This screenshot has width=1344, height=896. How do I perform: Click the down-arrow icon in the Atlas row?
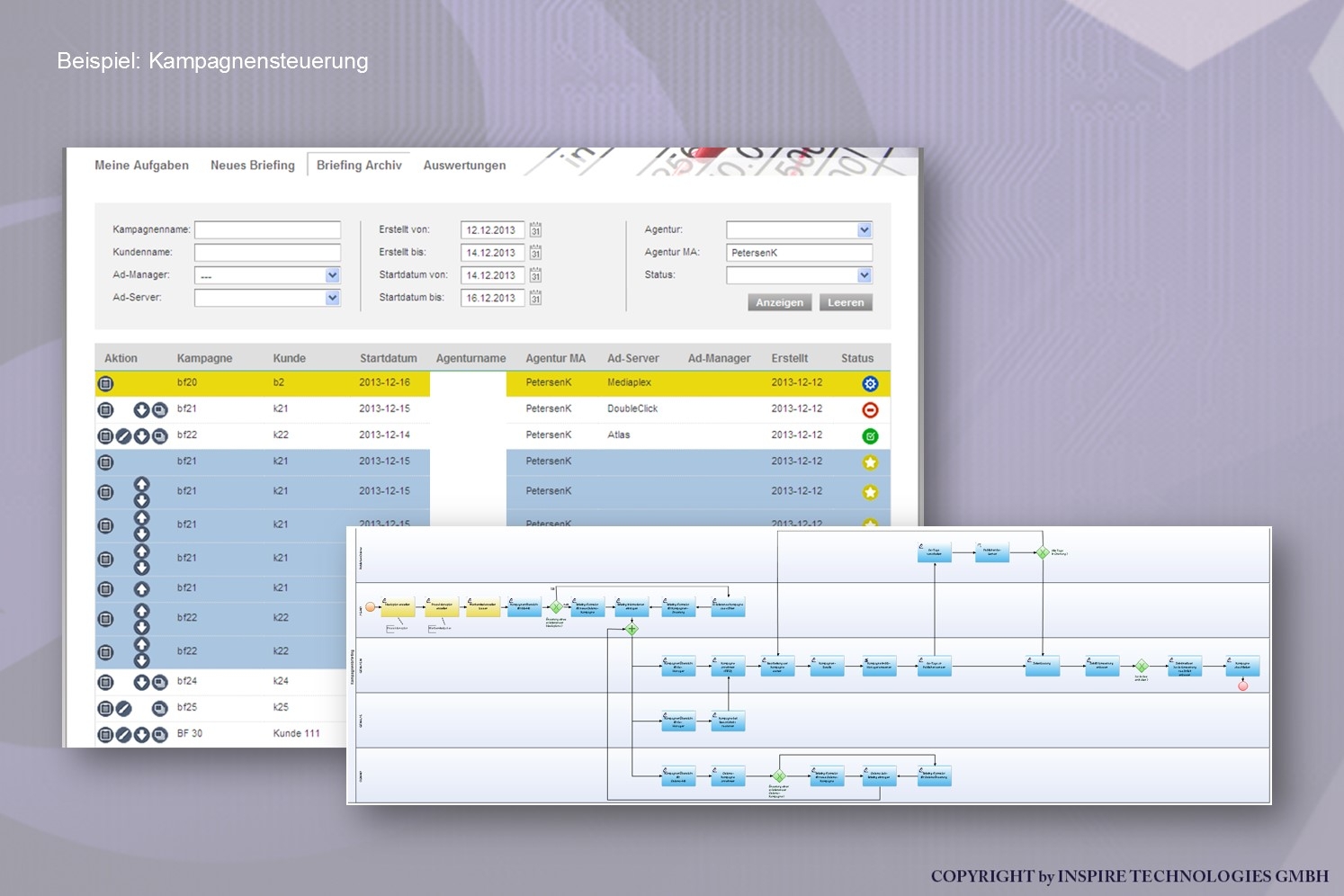141,436
